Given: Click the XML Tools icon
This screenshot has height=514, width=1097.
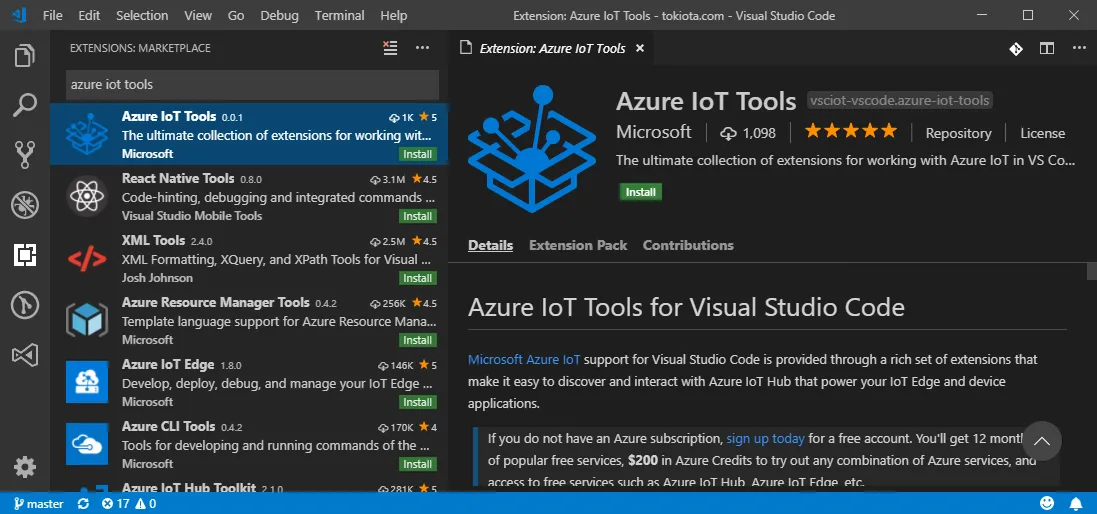Looking at the screenshot, I should coord(87,259).
